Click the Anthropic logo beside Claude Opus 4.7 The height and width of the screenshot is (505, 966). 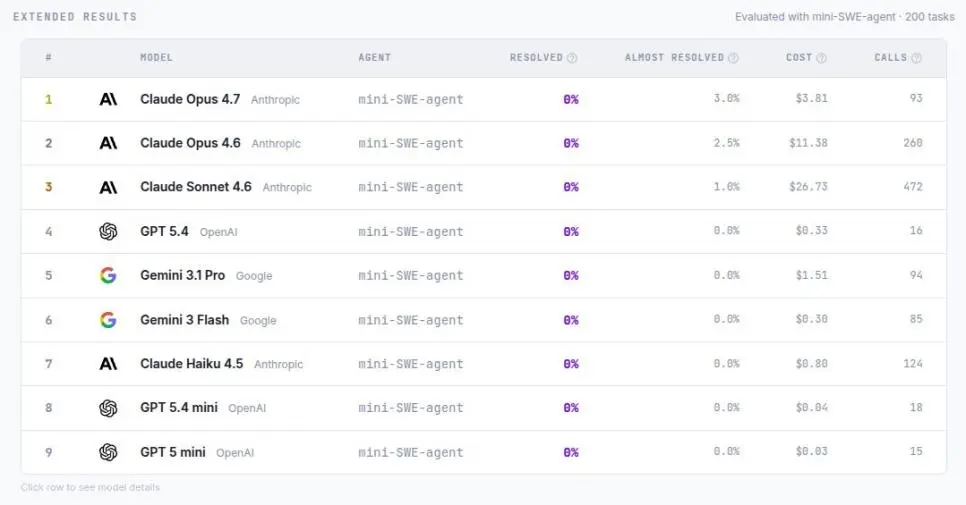click(x=108, y=99)
